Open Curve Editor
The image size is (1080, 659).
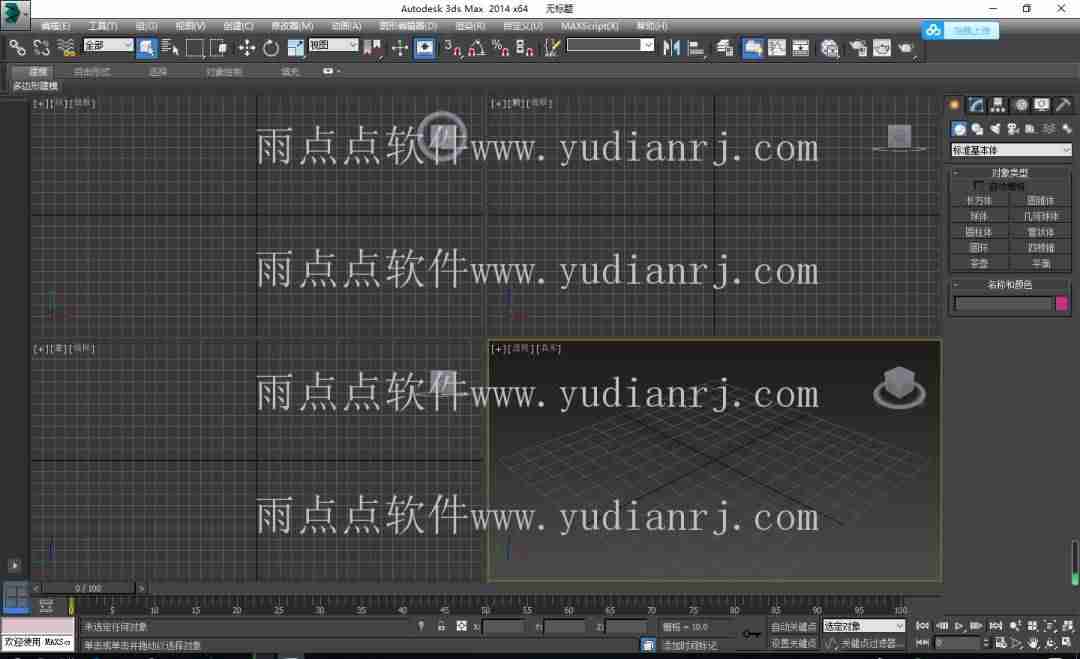click(776, 48)
